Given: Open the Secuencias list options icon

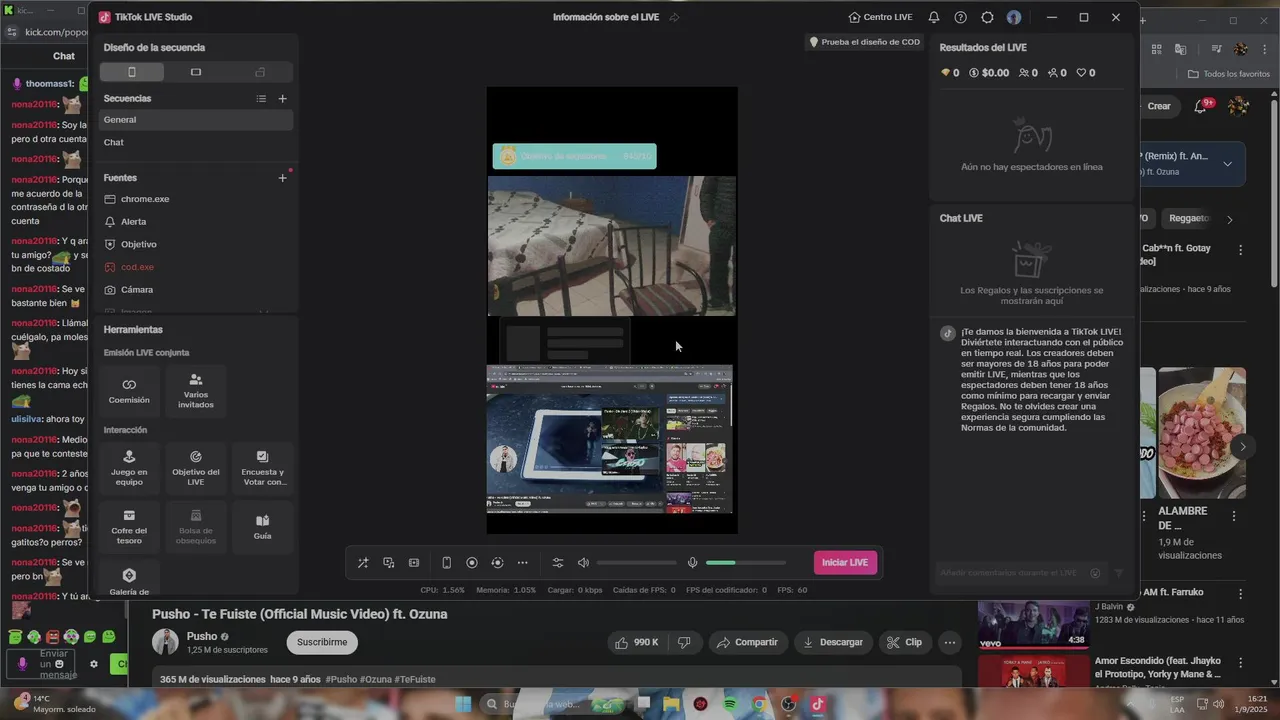Looking at the screenshot, I should (x=261, y=98).
